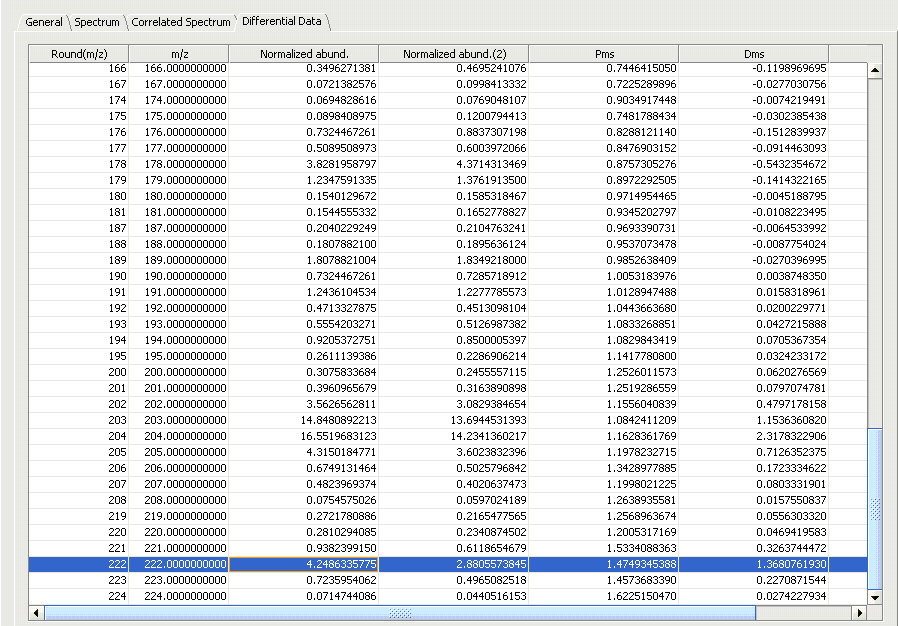Click the vertical scrollbar down arrow

(875, 597)
